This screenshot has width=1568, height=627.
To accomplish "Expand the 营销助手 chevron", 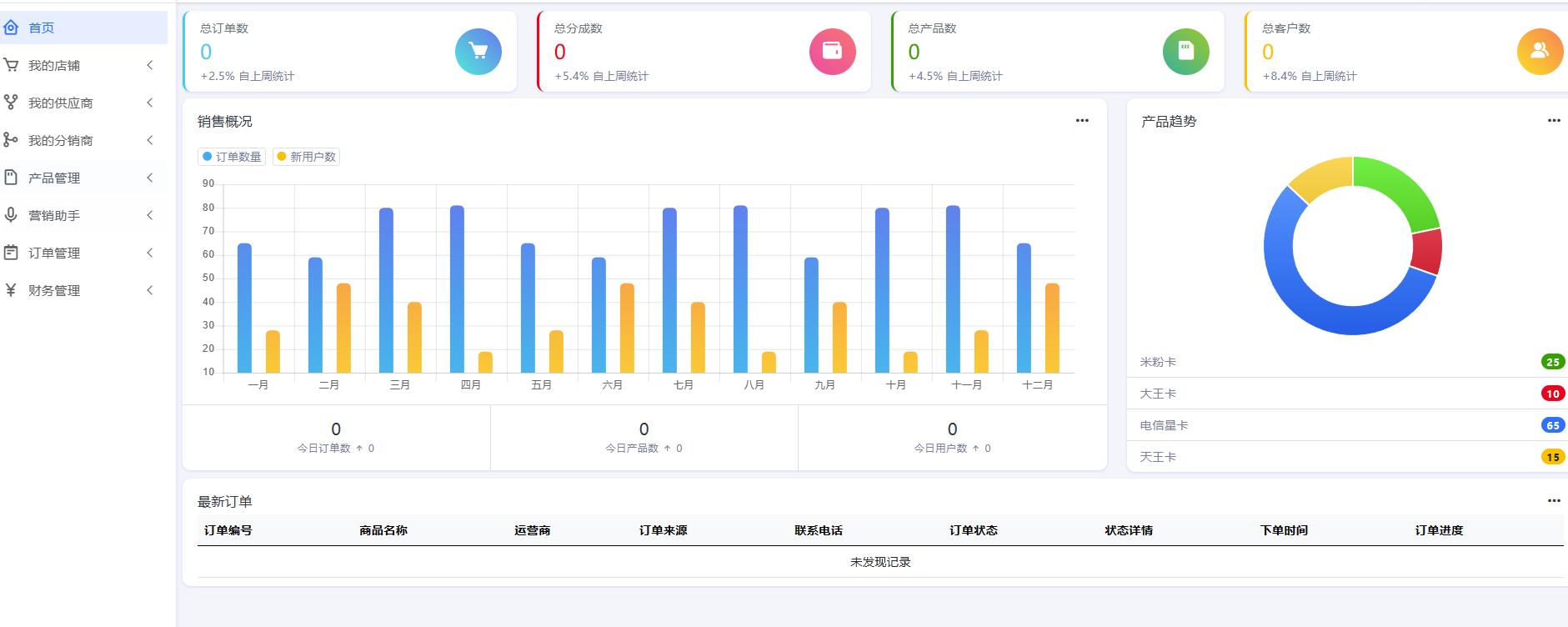I will pos(150,215).
